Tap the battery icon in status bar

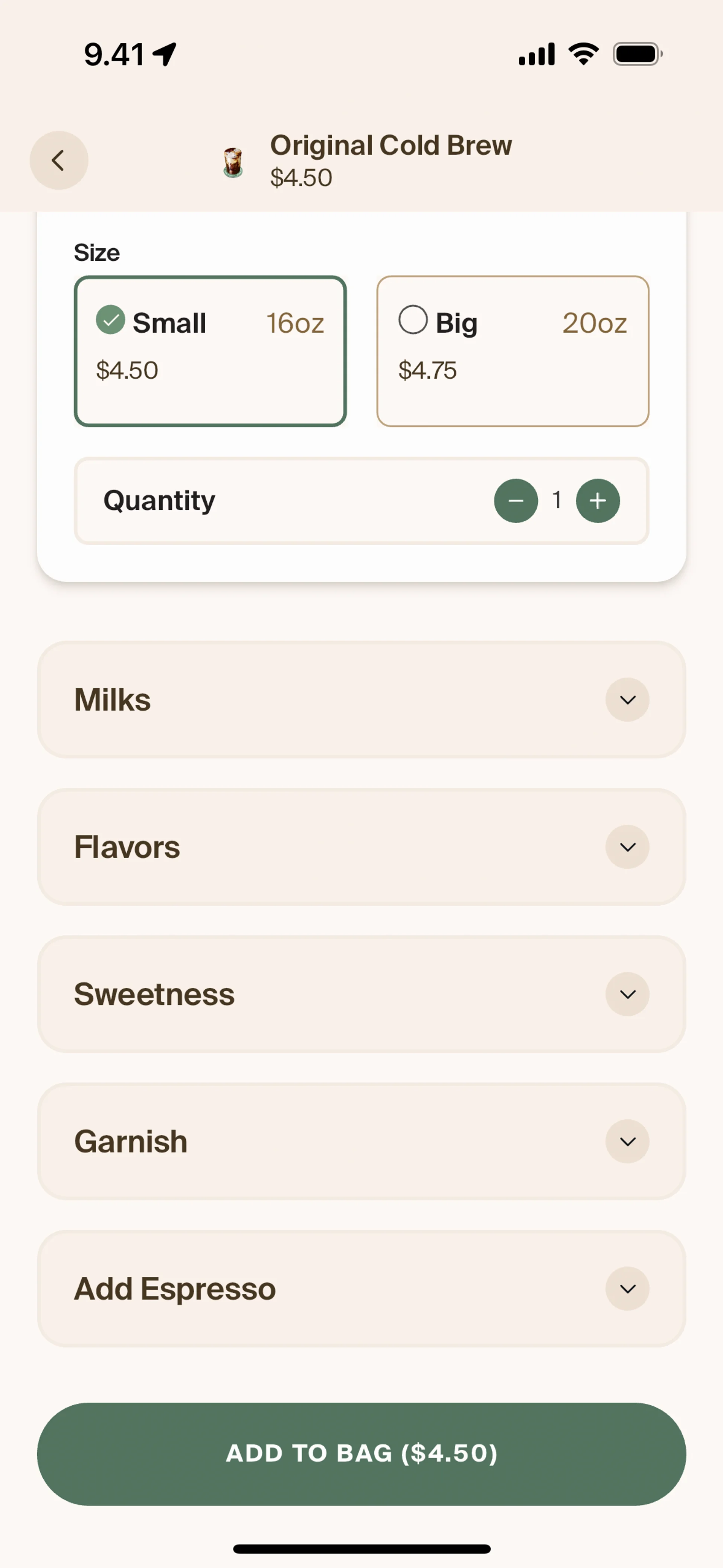pos(637,54)
